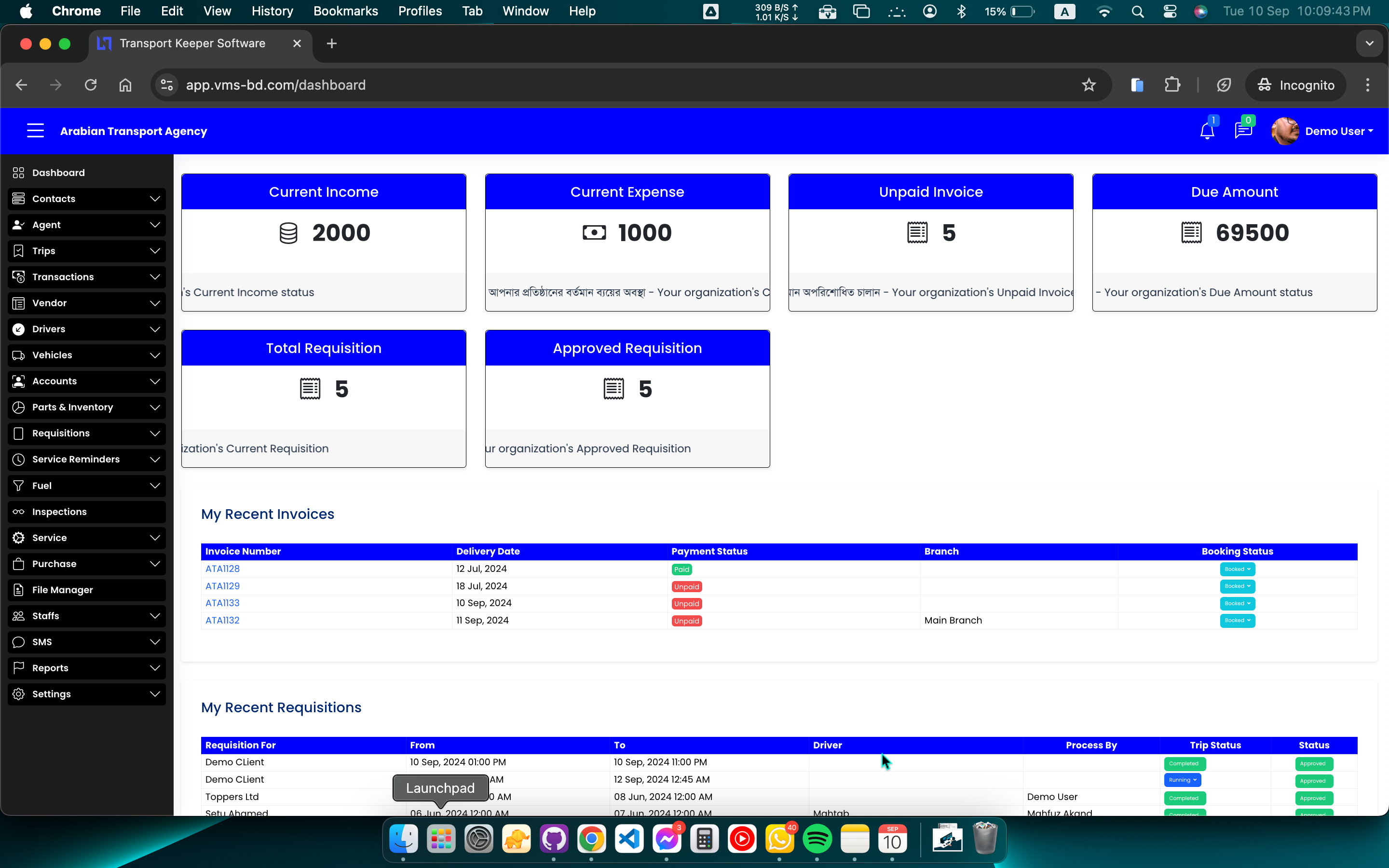1389x868 pixels.
Task: Open the Bookmarks menu in menu bar
Action: [x=345, y=11]
